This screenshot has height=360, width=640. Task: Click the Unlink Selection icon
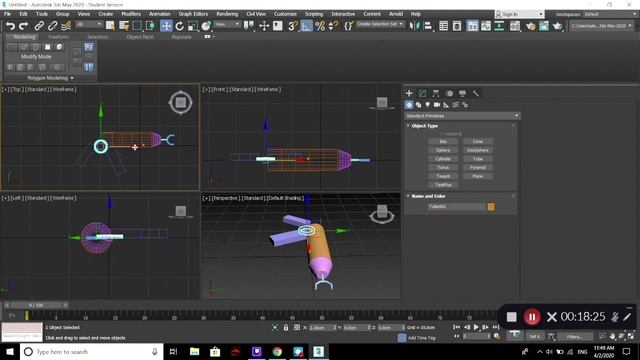(x=52, y=26)
